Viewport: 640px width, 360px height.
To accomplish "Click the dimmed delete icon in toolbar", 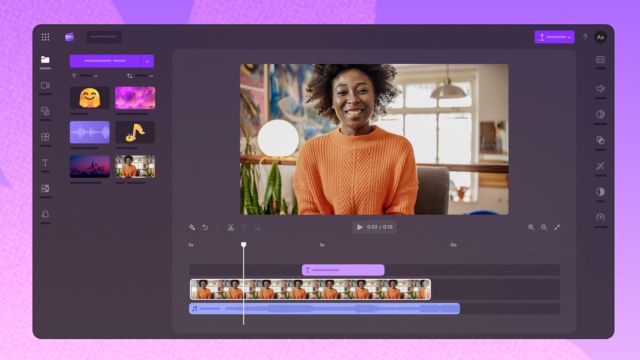I will tap(244, 227).
